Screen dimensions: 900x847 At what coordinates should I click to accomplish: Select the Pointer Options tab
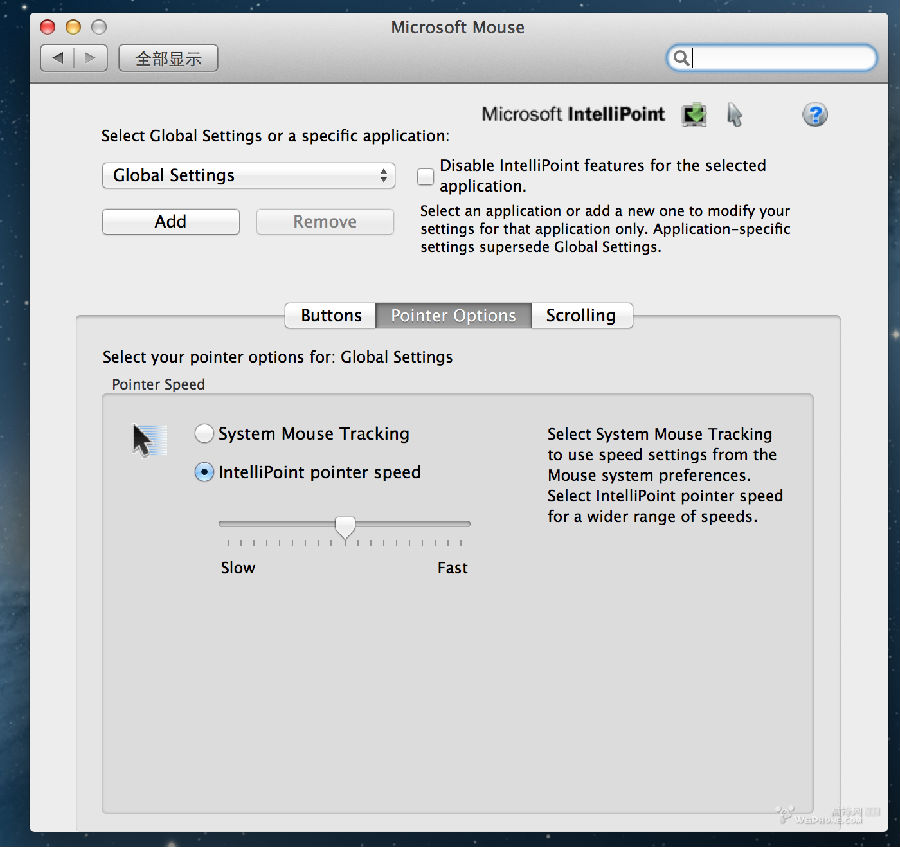453,315
